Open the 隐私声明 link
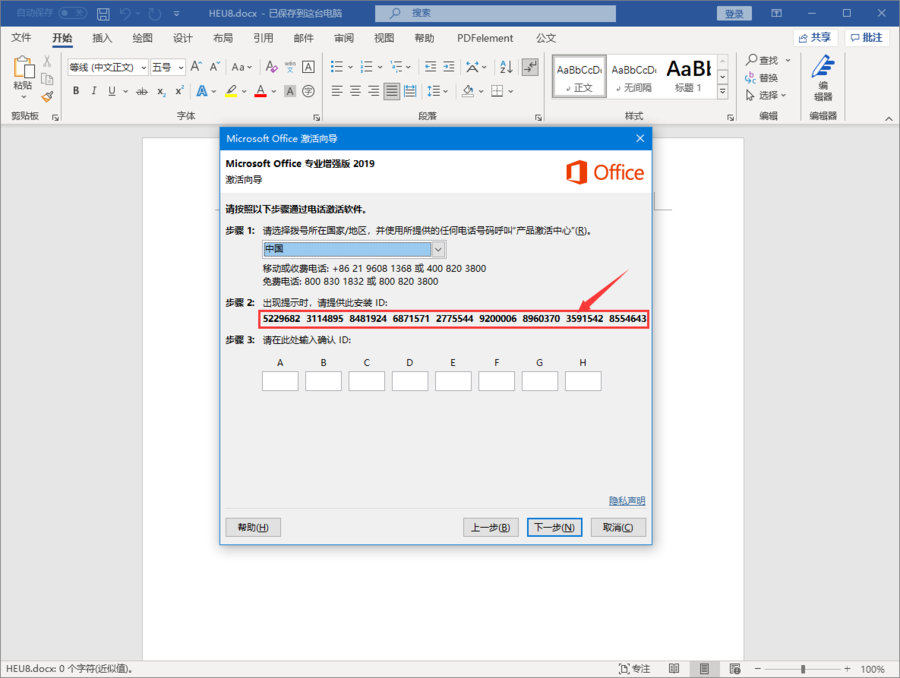The width and height of the screenshot is (900, 678). coord(627,500)
